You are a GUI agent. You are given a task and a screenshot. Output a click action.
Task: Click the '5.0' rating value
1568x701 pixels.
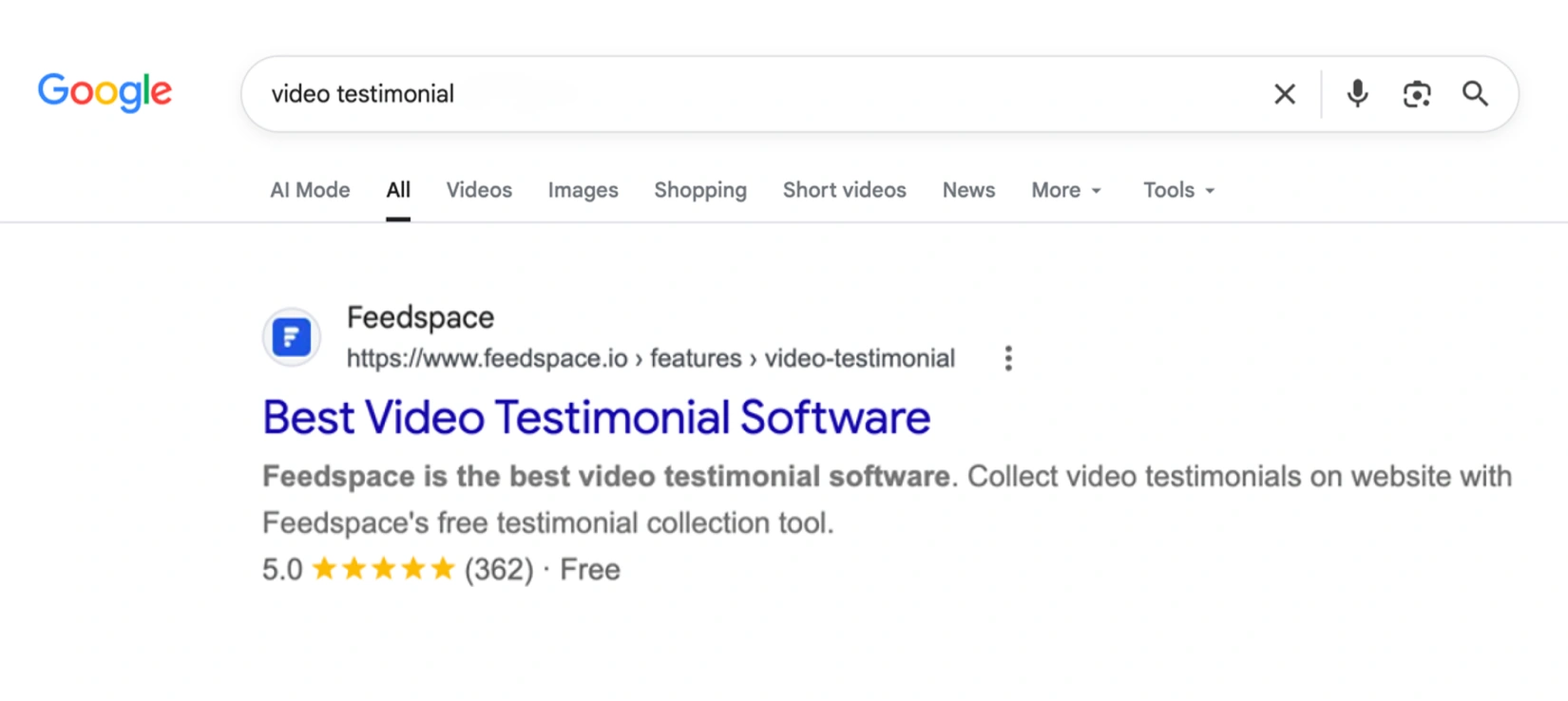282,570
